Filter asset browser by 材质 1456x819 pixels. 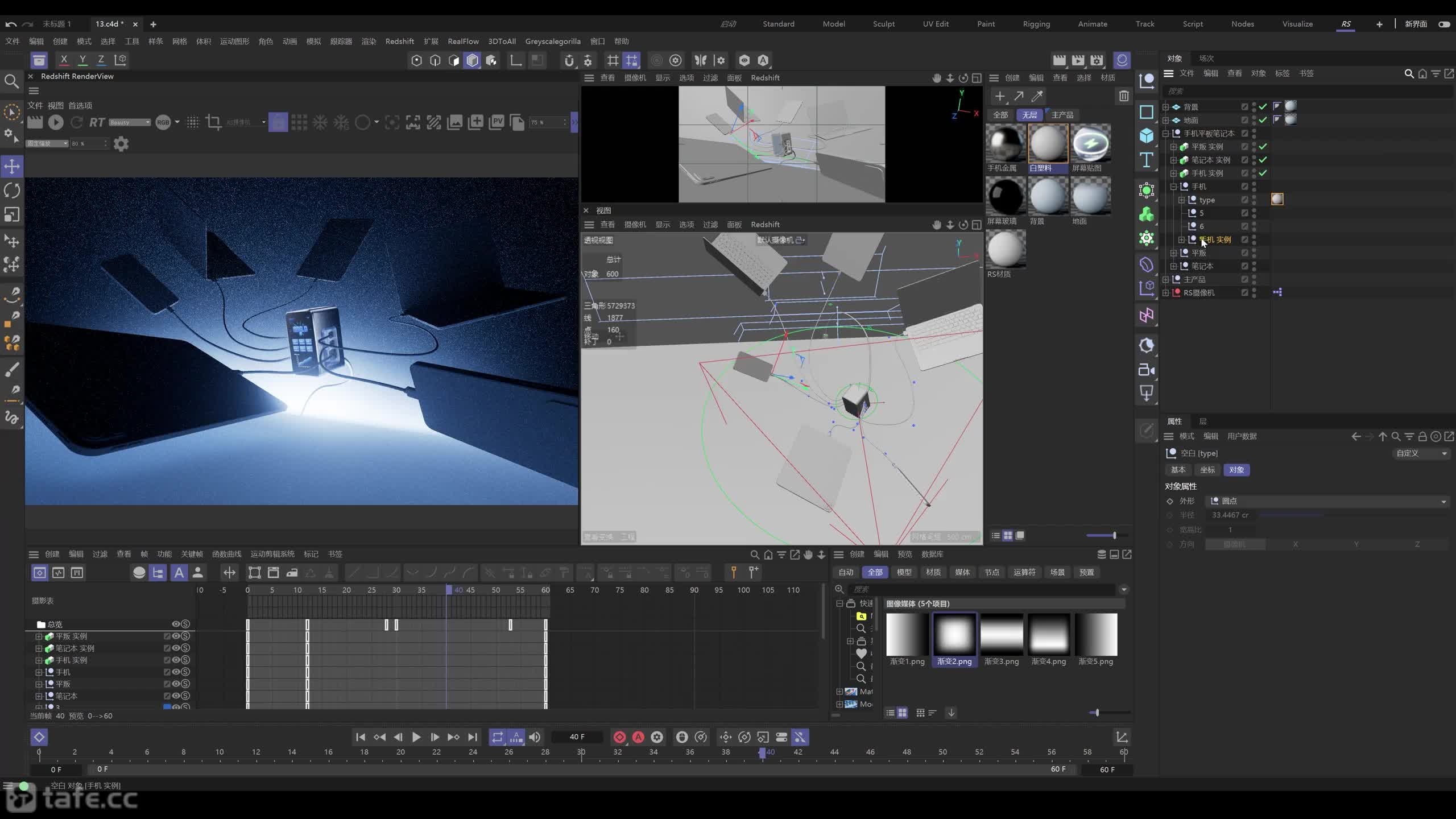[x=933, y=572]
